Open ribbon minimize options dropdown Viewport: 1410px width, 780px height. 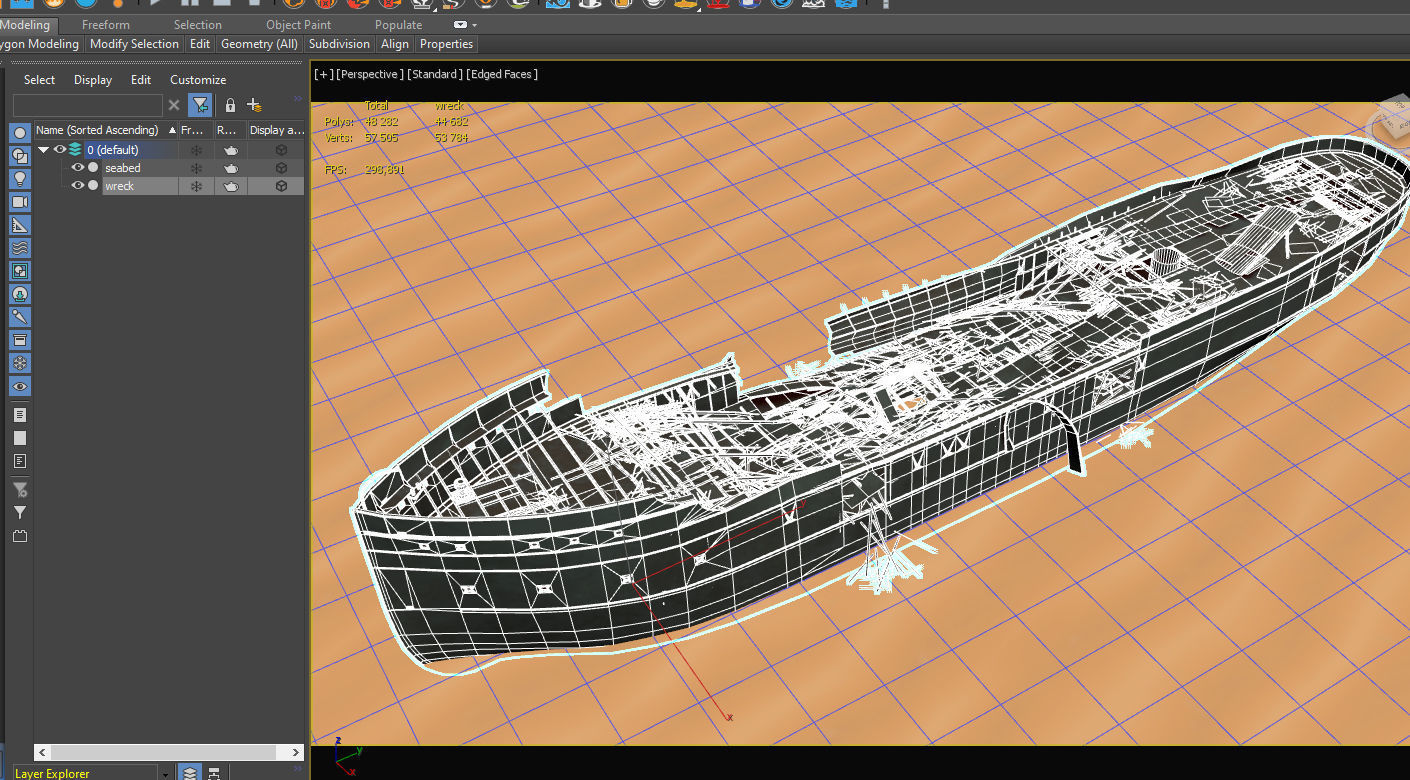click(x=474, y=25)
